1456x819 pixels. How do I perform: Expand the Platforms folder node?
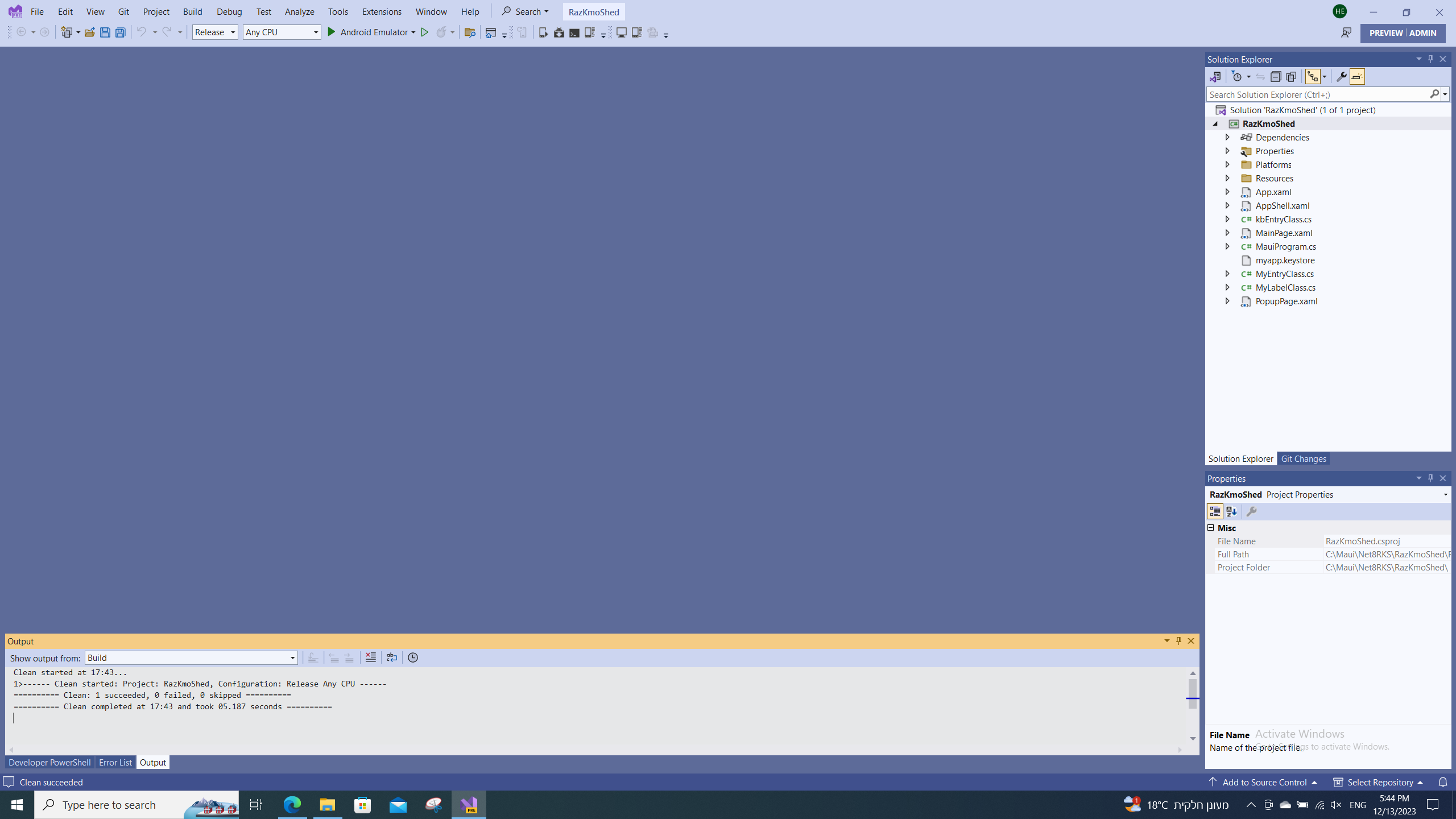[x=1227, y=164]
